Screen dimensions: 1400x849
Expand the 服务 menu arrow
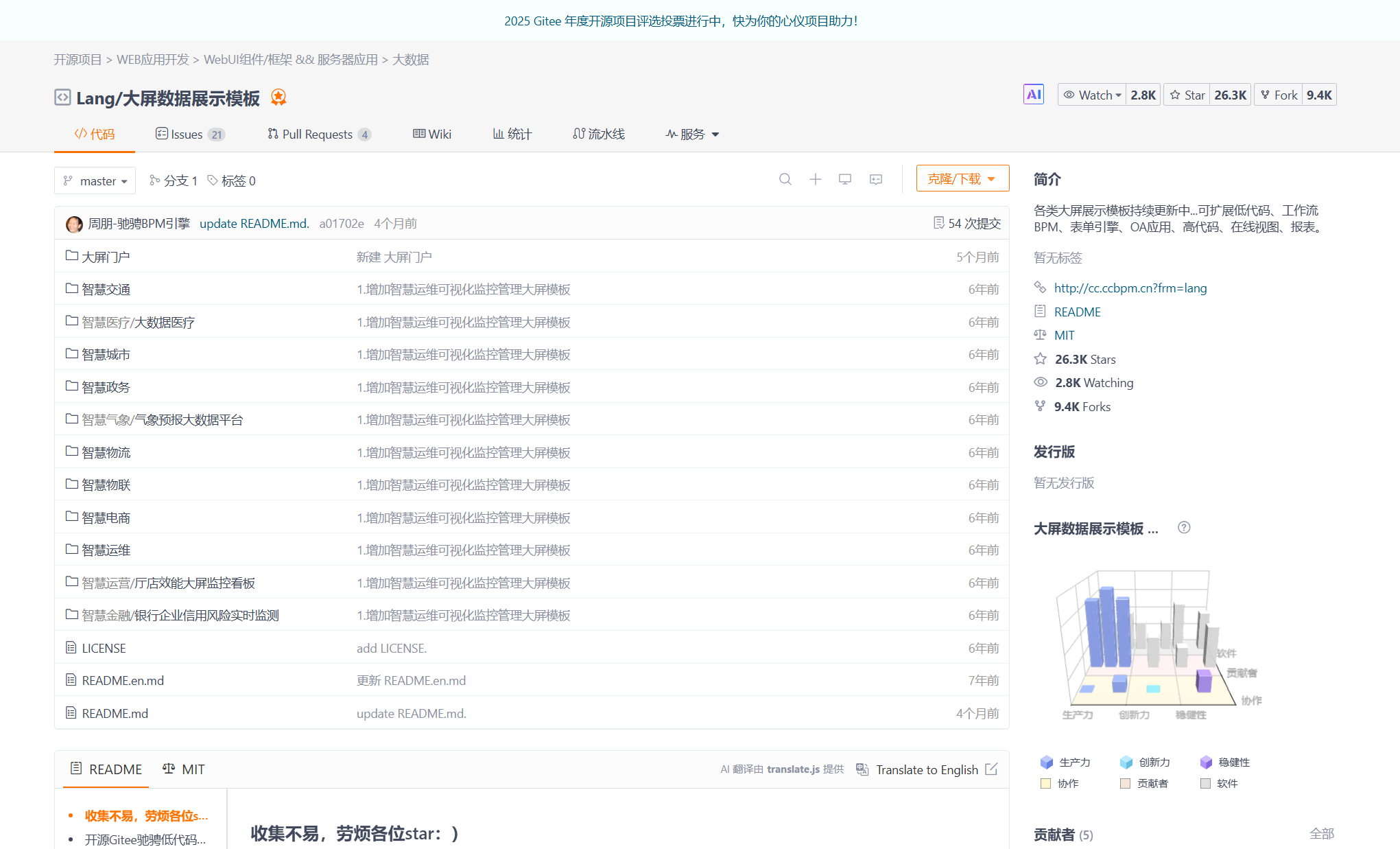tap(715, 135)
